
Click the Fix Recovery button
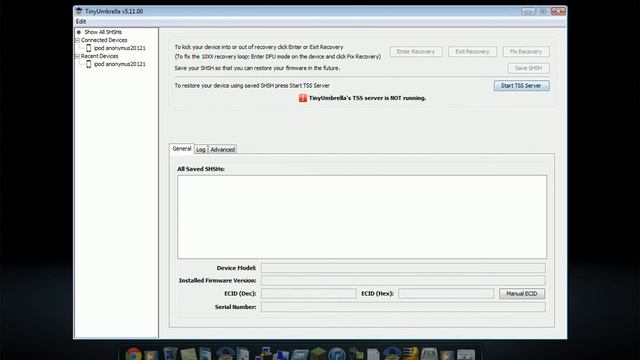[526, 51]
